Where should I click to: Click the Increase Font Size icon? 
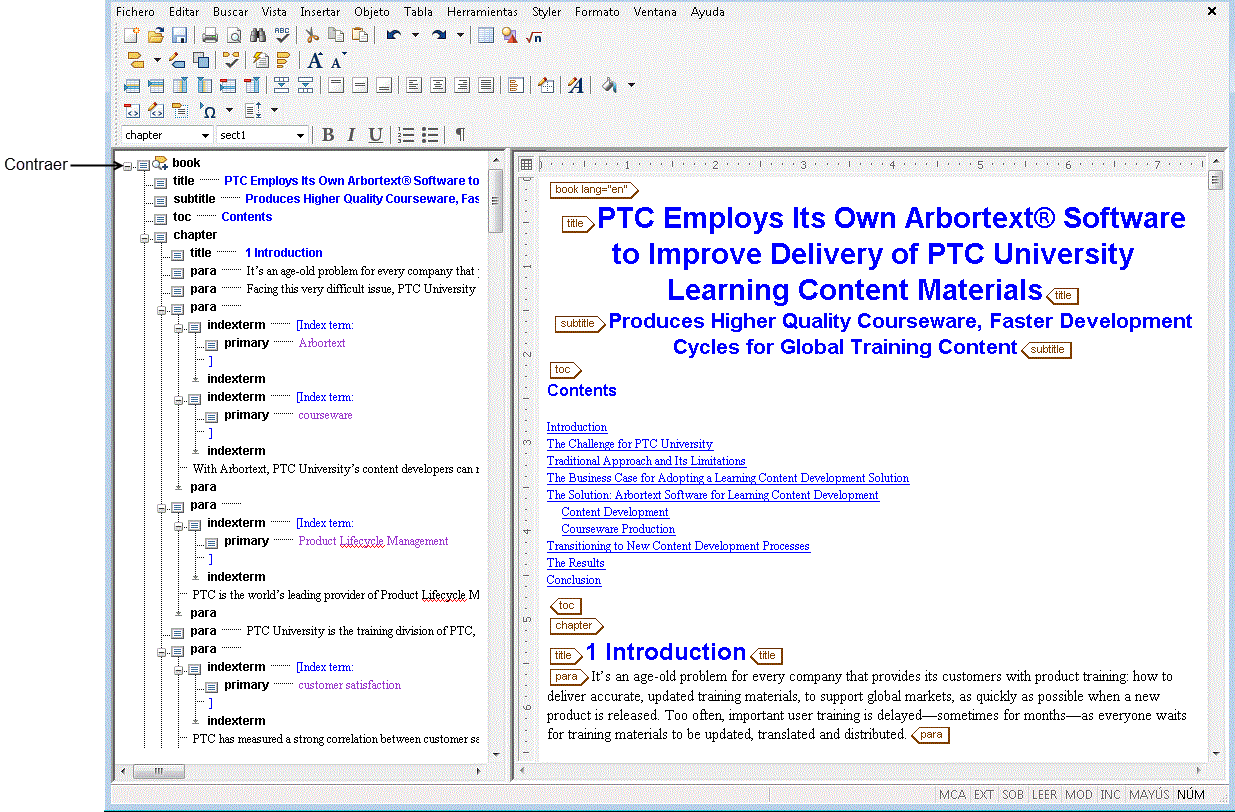pos(316,61)
